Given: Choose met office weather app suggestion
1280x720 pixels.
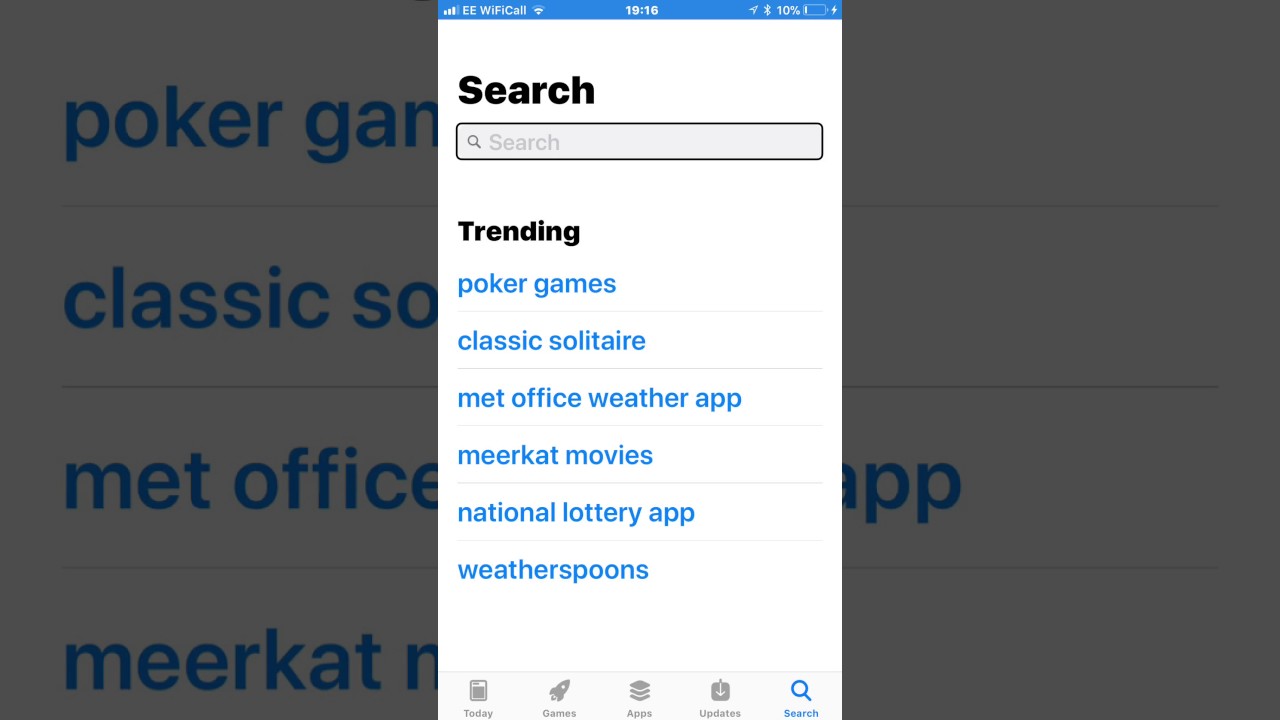Looking at the screenshot, I should tap(600, 398).
